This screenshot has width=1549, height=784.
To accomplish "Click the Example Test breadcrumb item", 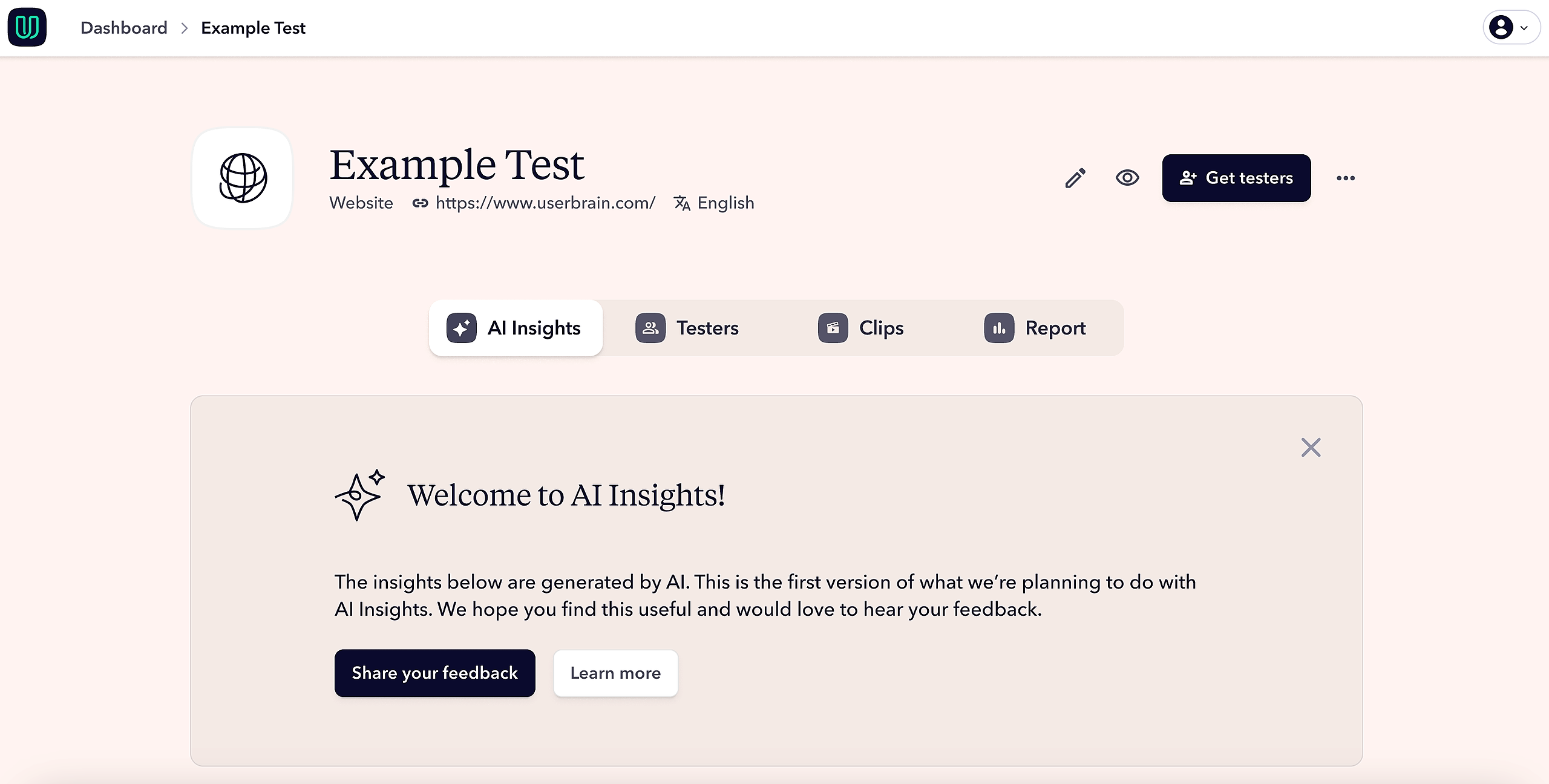I will (x=253, y=28).
